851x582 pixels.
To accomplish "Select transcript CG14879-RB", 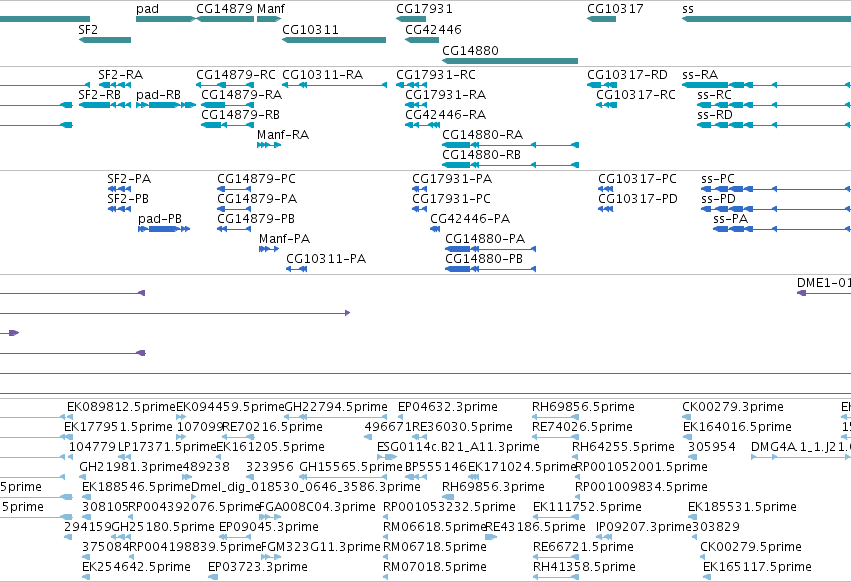I will [x=228, y=125].
